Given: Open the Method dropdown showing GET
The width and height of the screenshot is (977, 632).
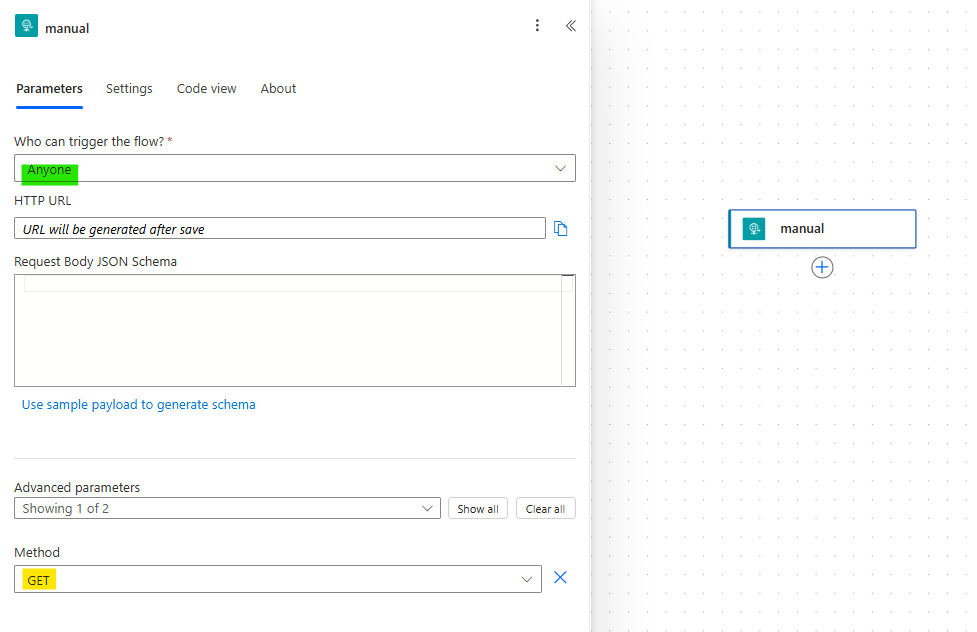Looking at the screenshot, I should coord(527,579).
